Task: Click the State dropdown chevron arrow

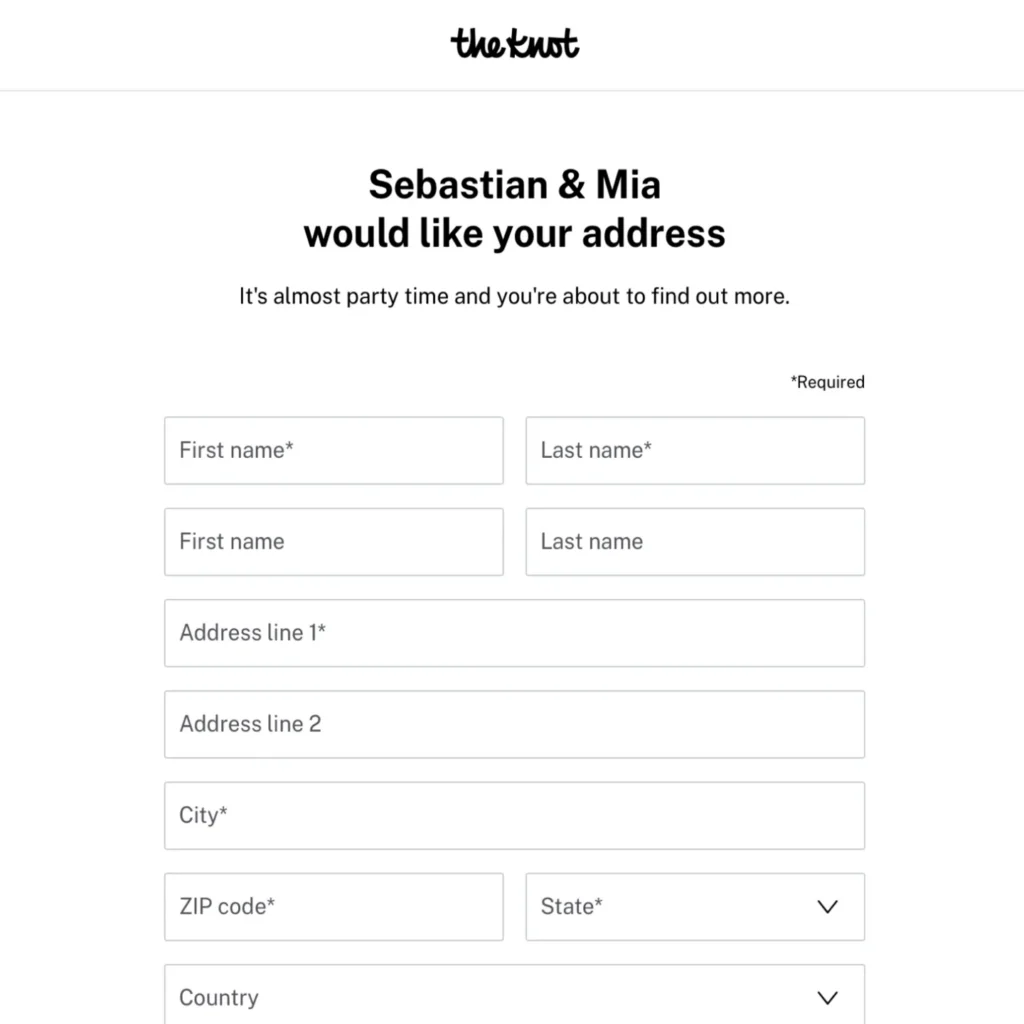Action: [827, 906]
